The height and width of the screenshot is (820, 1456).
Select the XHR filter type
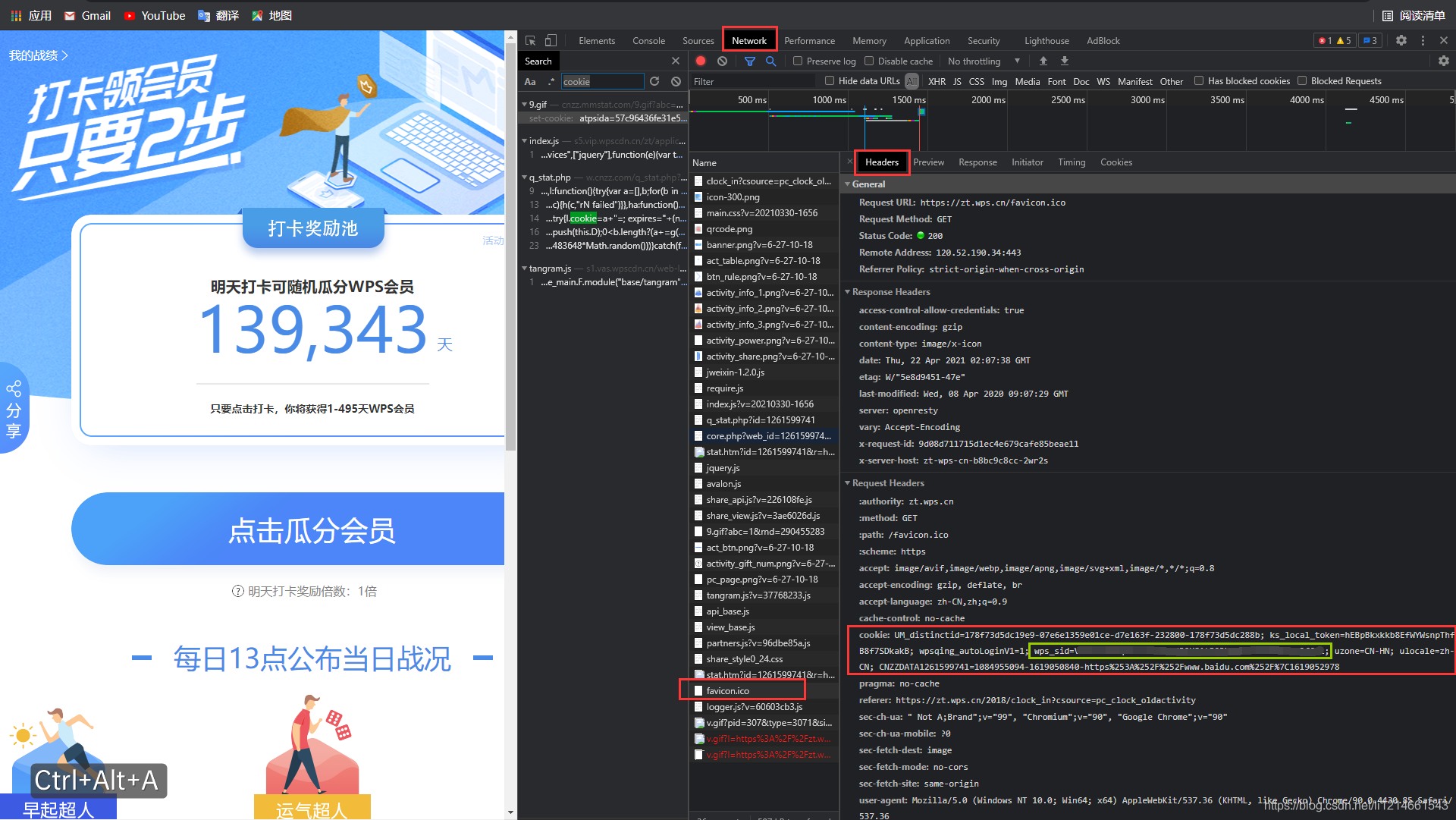click(x=937, y=81)
